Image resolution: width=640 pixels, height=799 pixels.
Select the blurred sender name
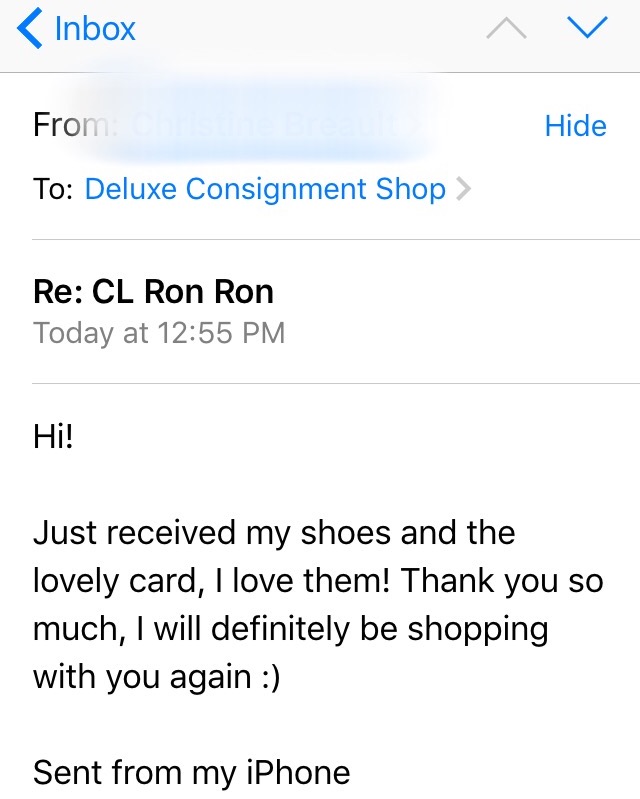click(x=270, y=126)
